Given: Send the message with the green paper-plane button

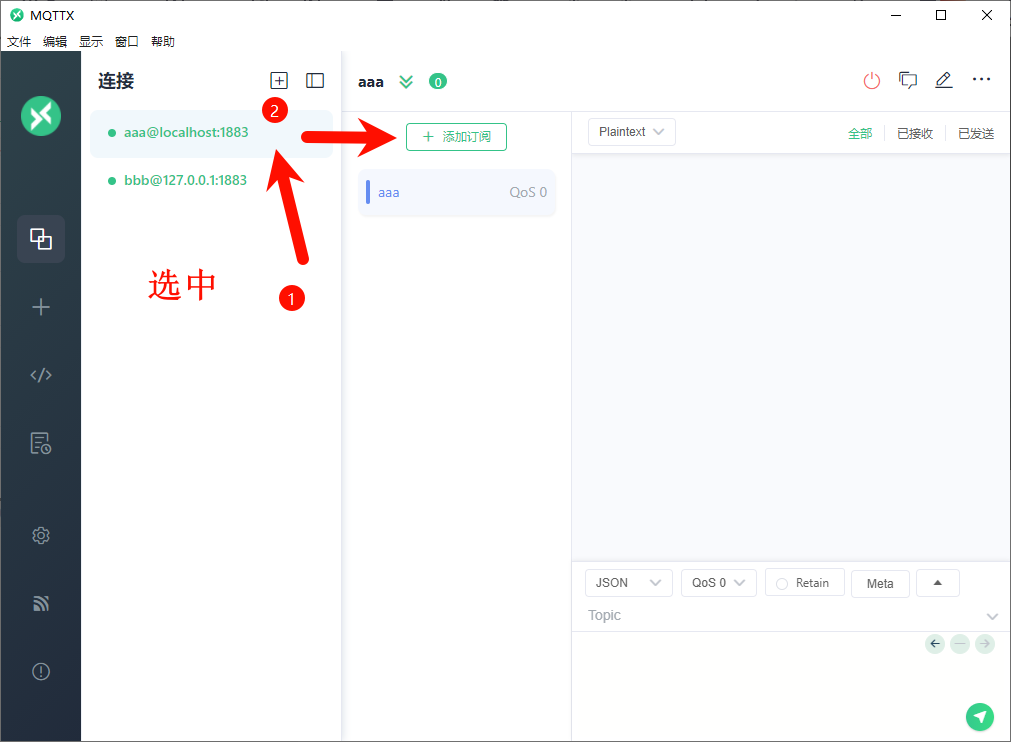Looking at the screenshot, I should [x=979, y=717].
